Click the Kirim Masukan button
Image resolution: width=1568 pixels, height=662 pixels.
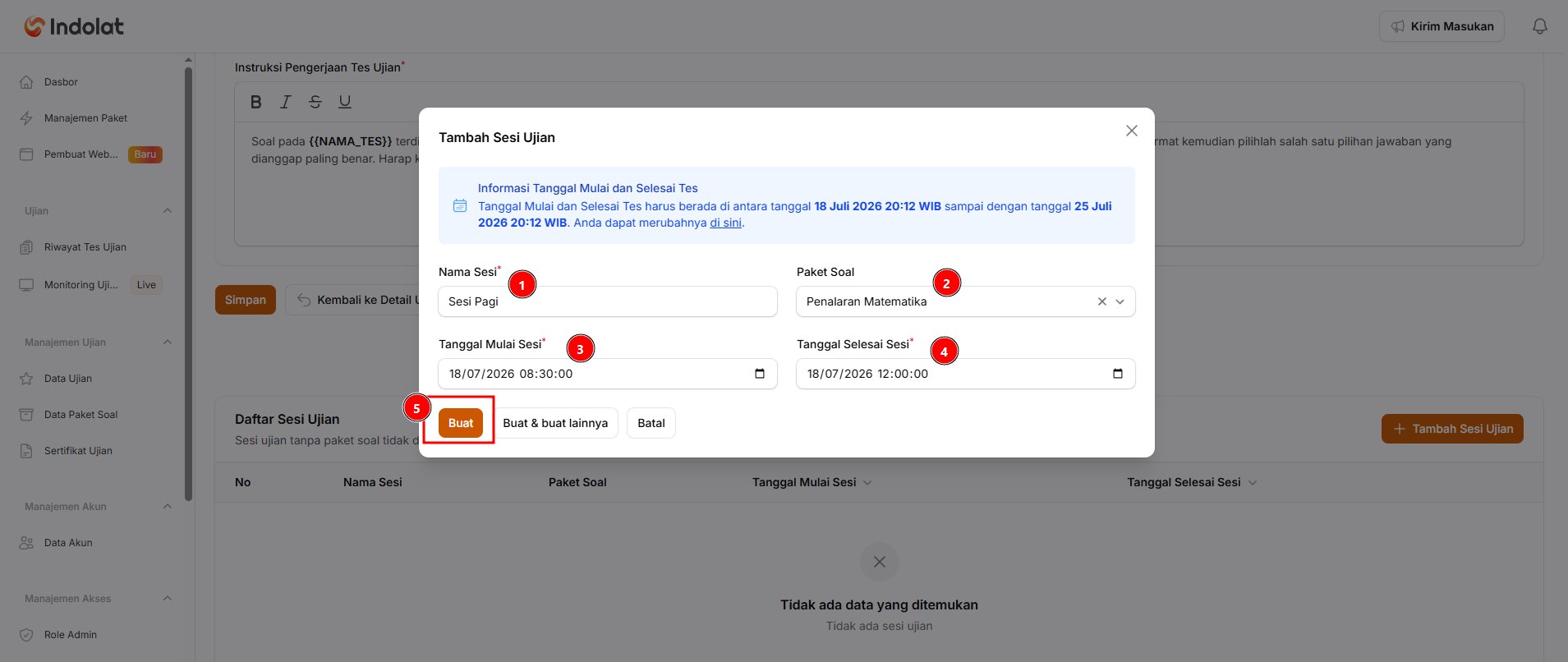[x=1442, y=26]
